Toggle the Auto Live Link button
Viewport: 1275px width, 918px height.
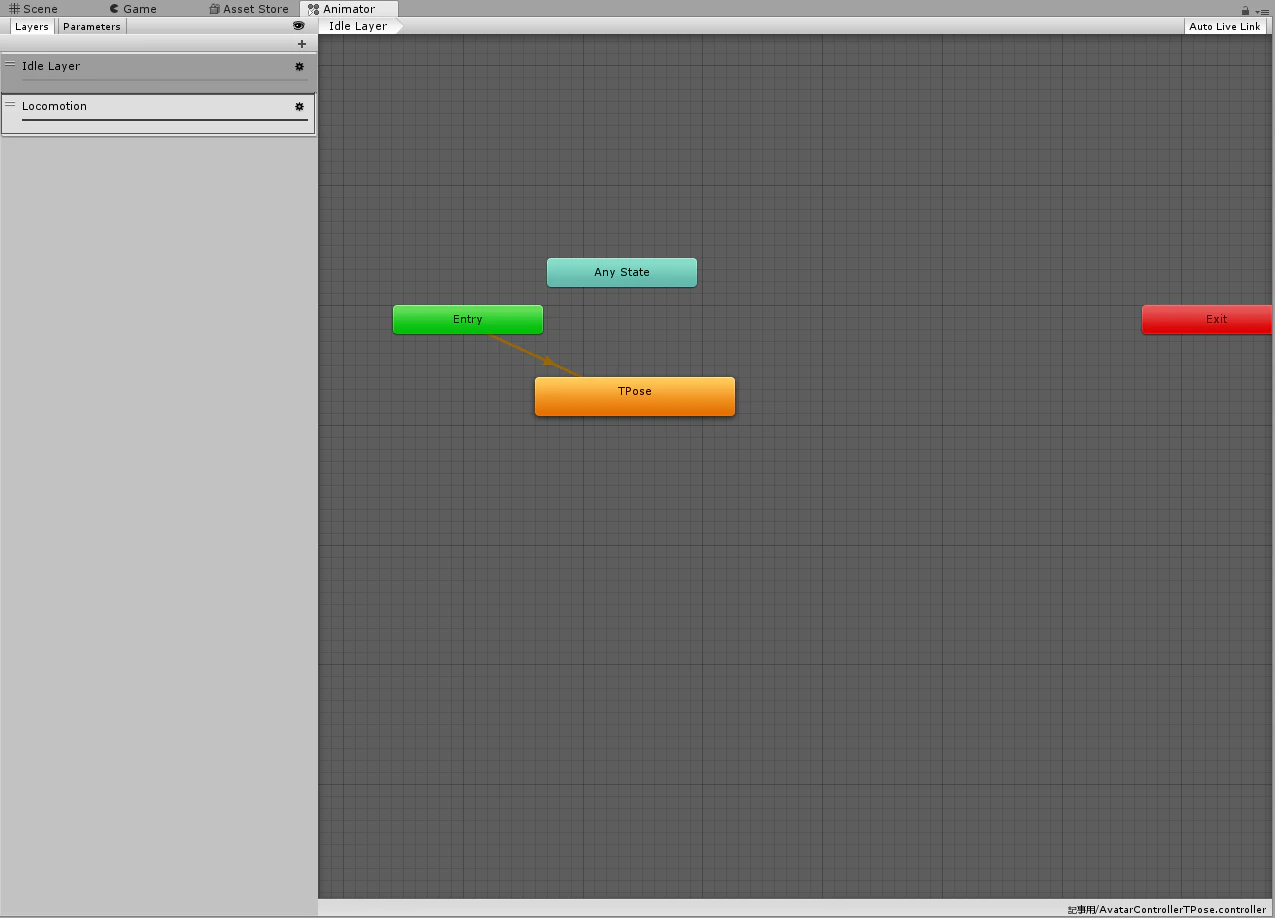(1225, 26)
